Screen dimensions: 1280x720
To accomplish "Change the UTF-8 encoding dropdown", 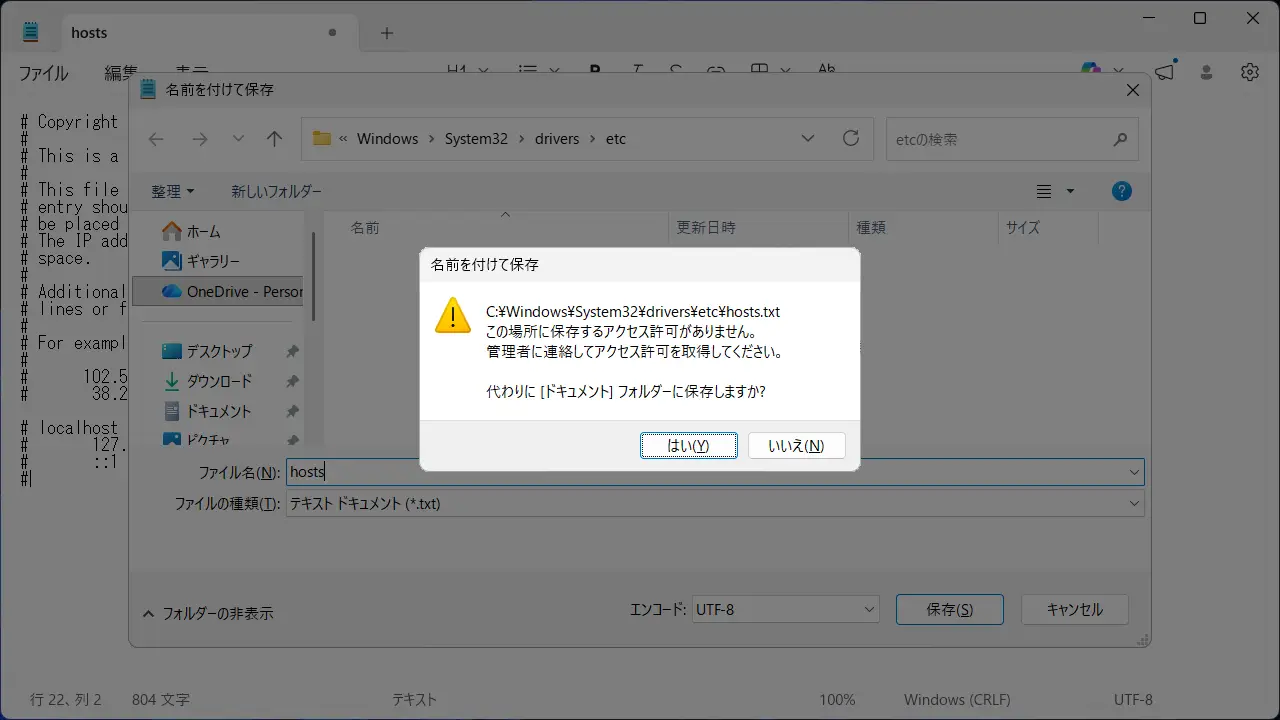I will click(785, 609).
